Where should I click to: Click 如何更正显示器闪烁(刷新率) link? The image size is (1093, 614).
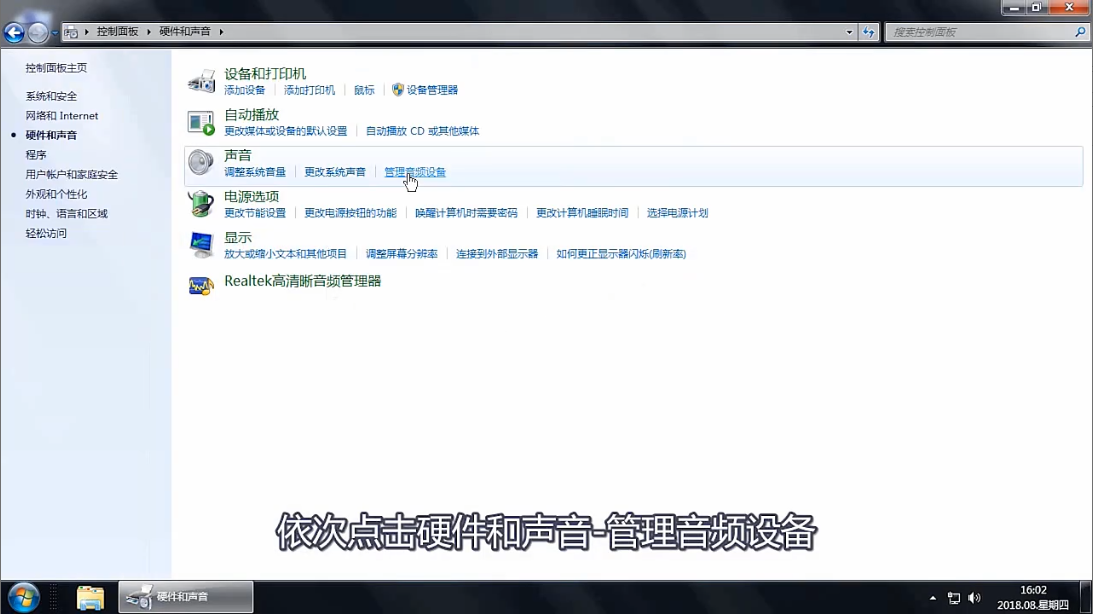(621, 254)
